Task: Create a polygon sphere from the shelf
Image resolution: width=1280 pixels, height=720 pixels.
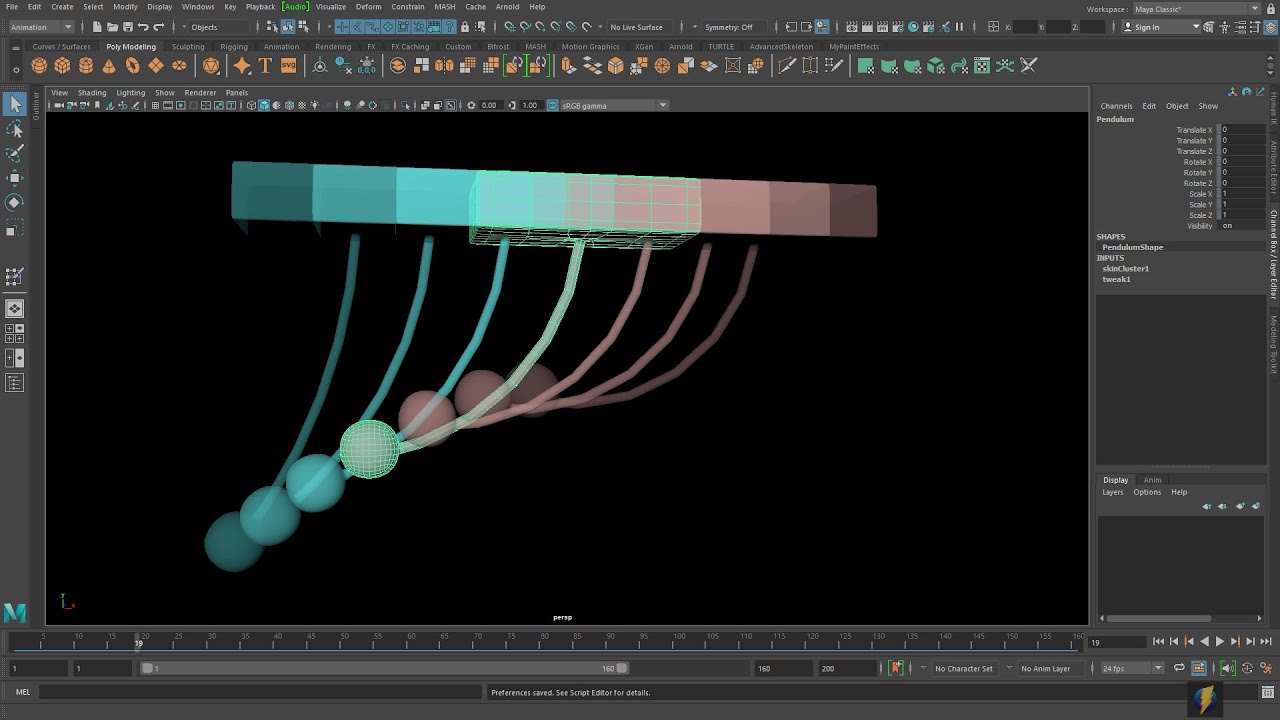Action: (x=39, y=66)
